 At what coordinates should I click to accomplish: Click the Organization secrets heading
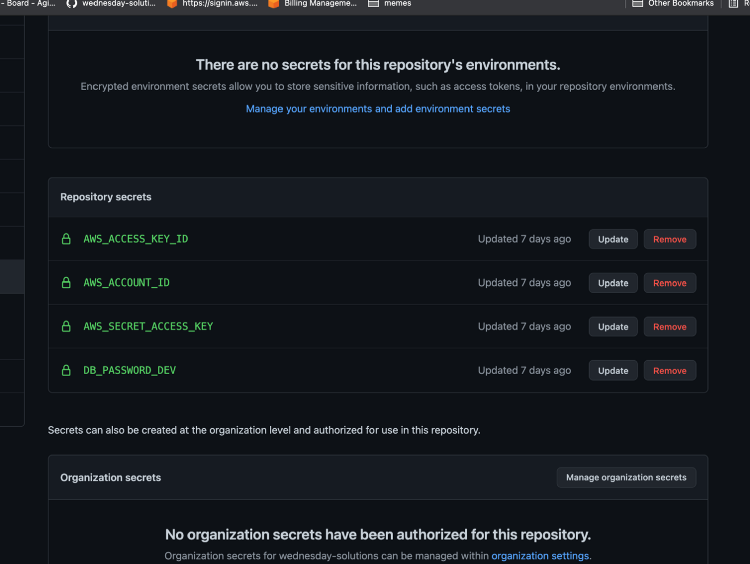[x=110, y=477]
